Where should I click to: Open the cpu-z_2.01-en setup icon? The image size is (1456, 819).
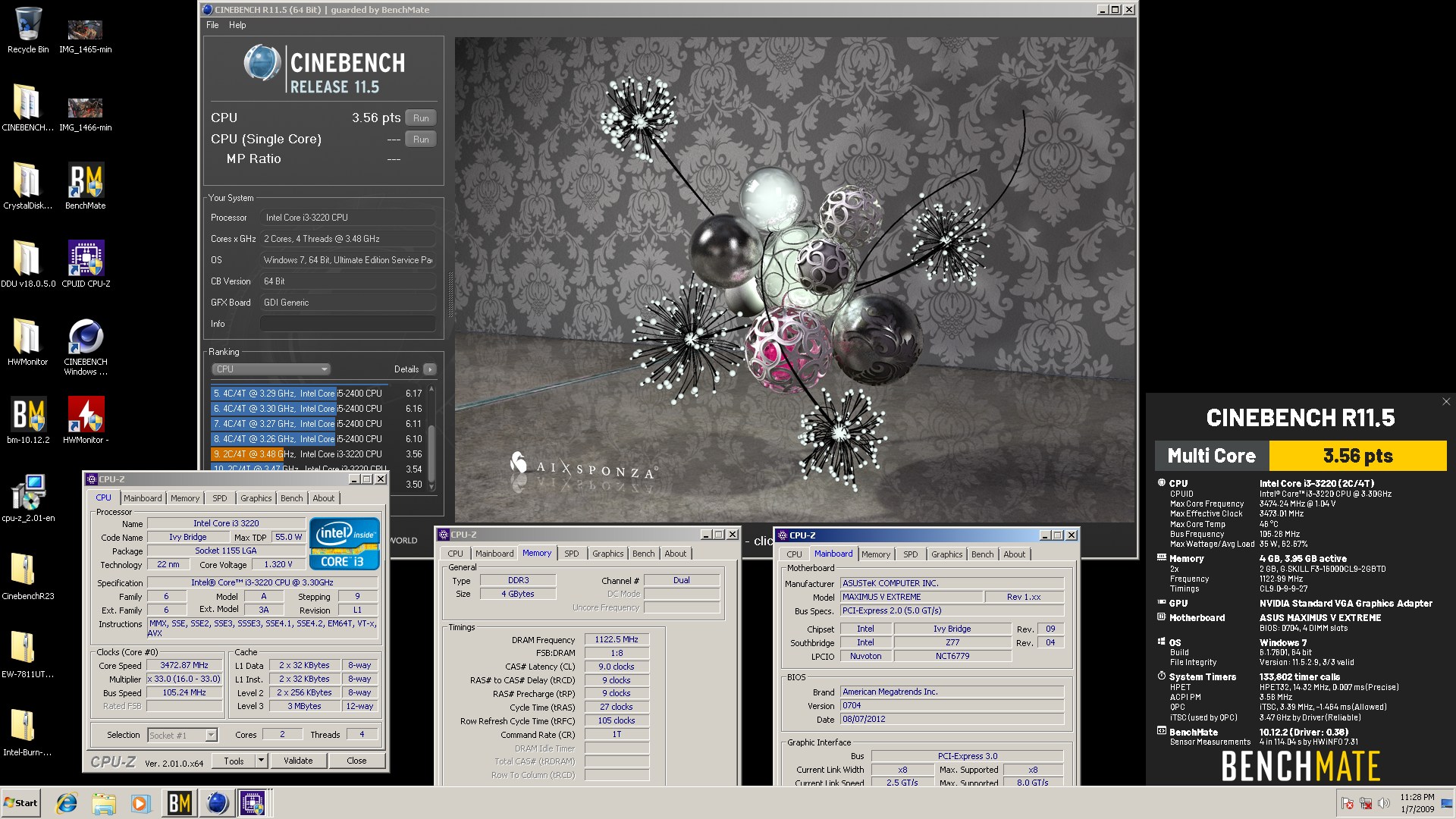point(28,498)
